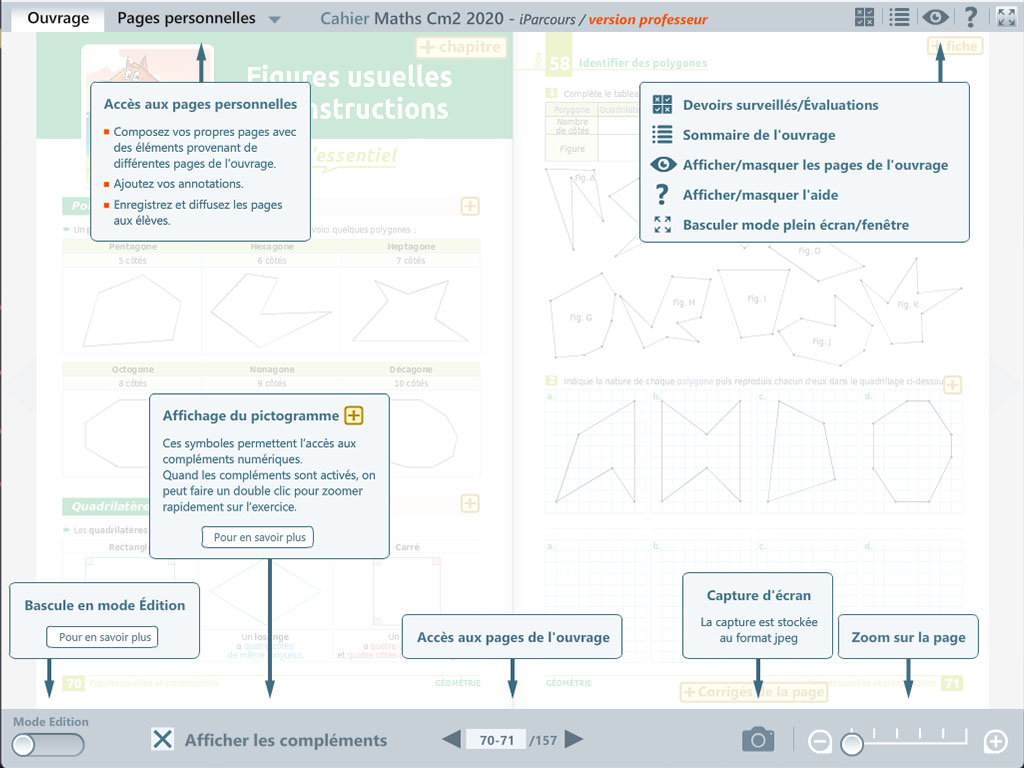Switch to full screen mode icon
The width and height of the screenshot is (1024, 768).
pos(1006,17)
